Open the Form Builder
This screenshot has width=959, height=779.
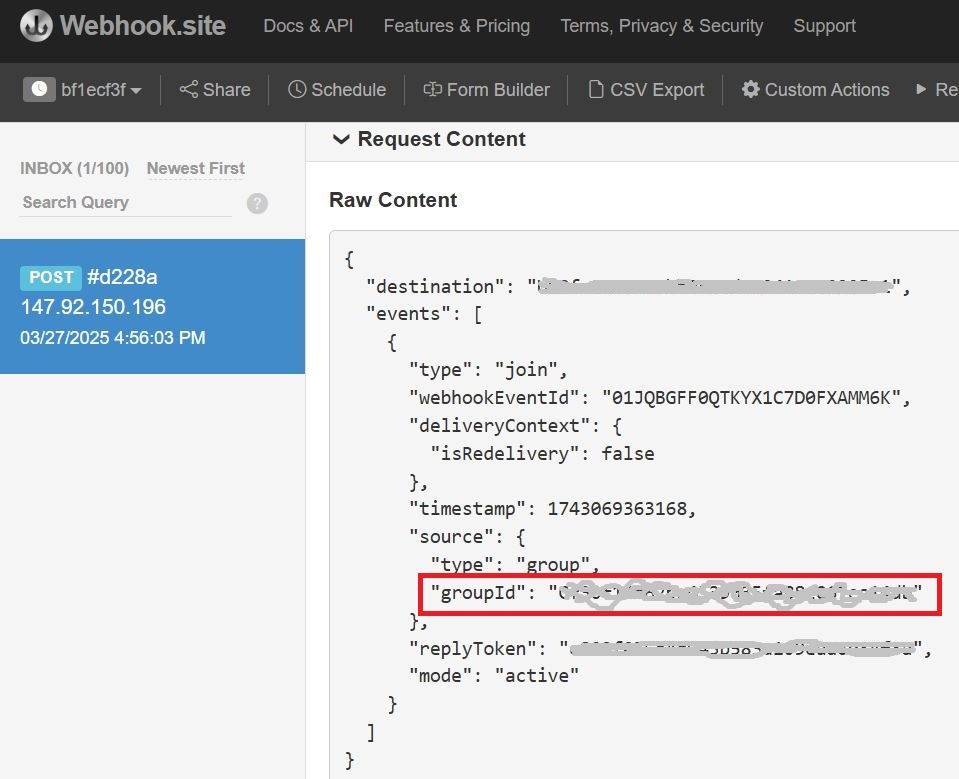click(x=487, y=90)
